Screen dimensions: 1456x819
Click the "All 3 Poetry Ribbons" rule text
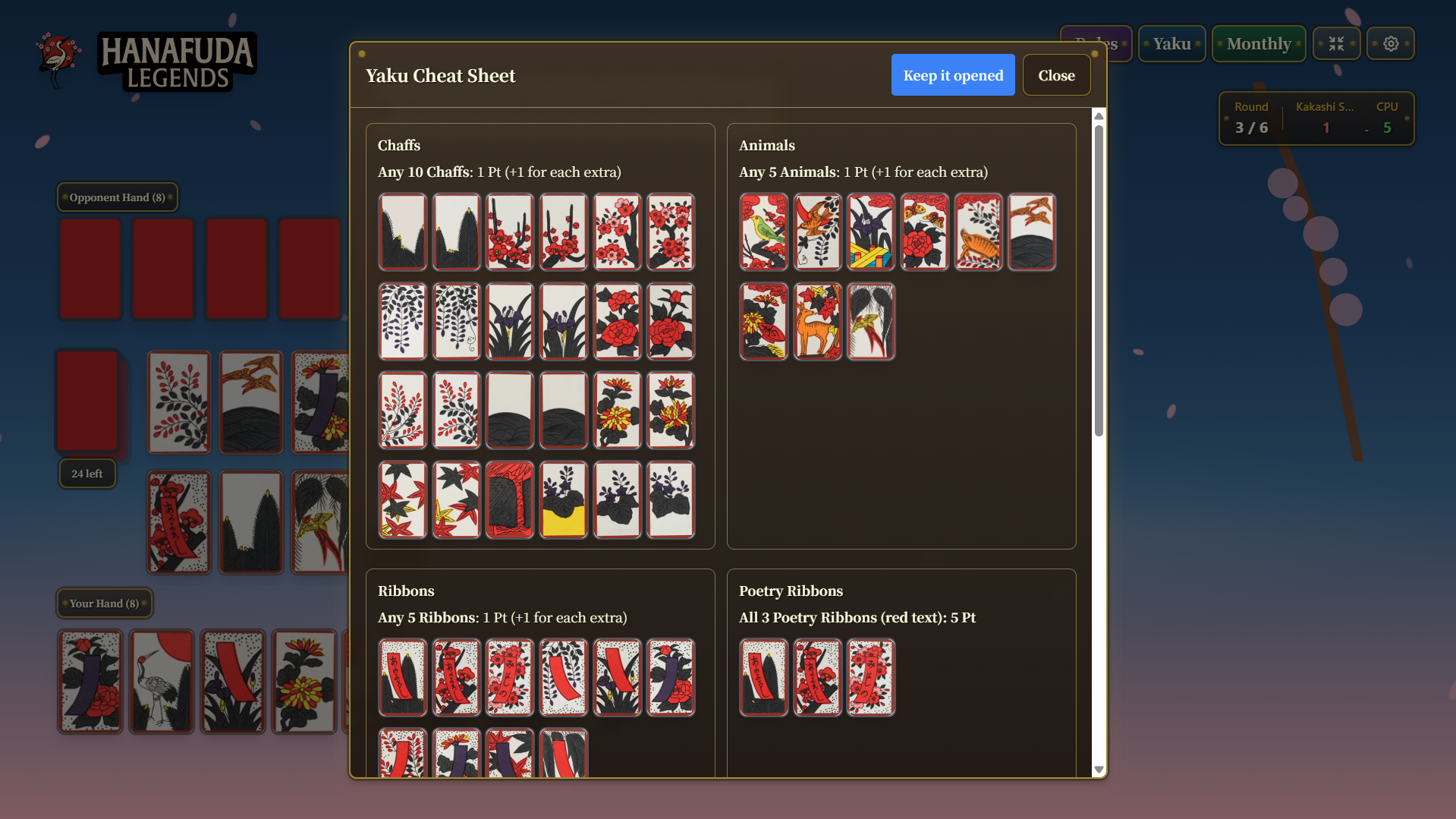click(x=809, y=618)
